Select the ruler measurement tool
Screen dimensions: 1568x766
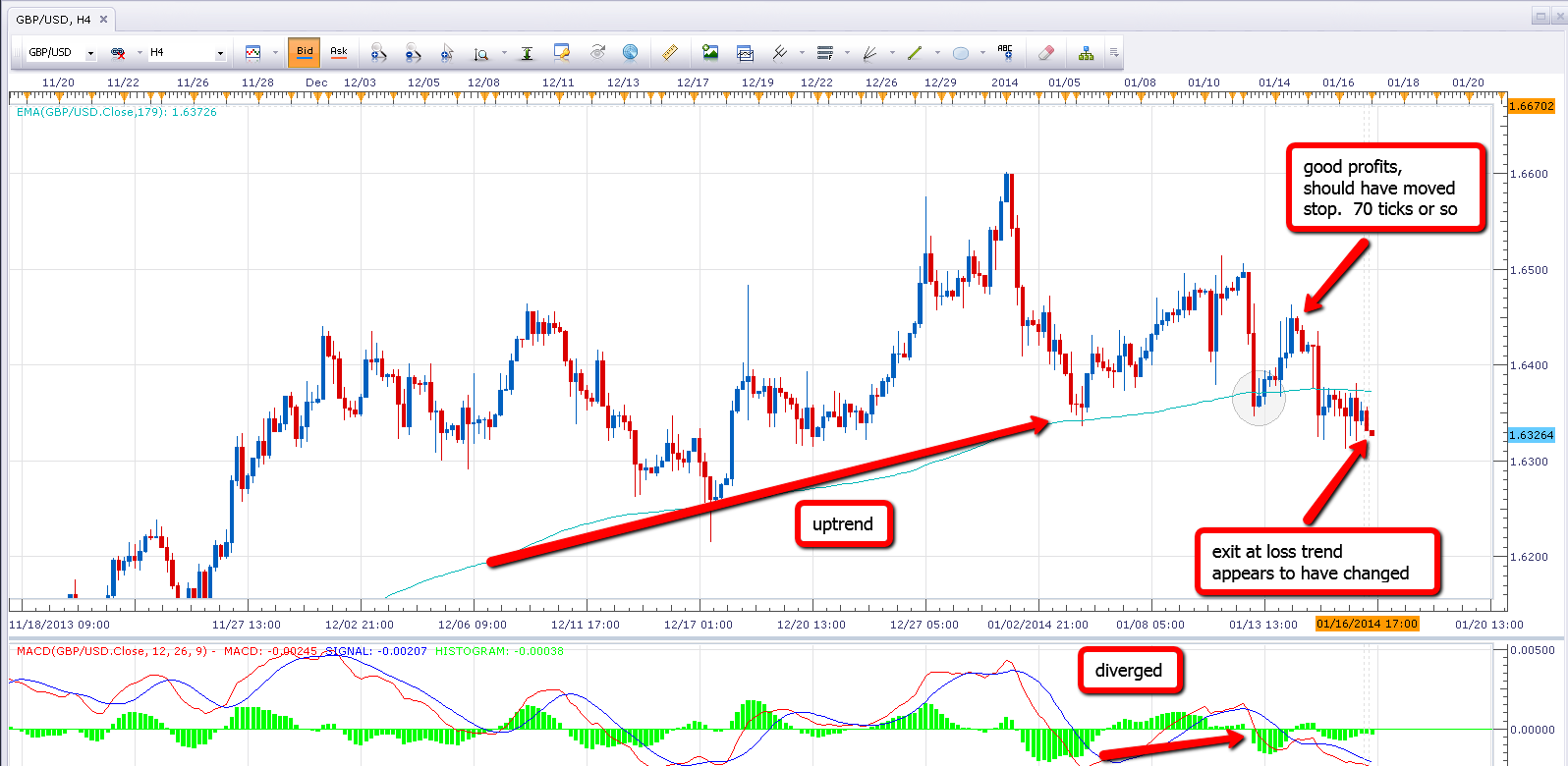(670, 52)
